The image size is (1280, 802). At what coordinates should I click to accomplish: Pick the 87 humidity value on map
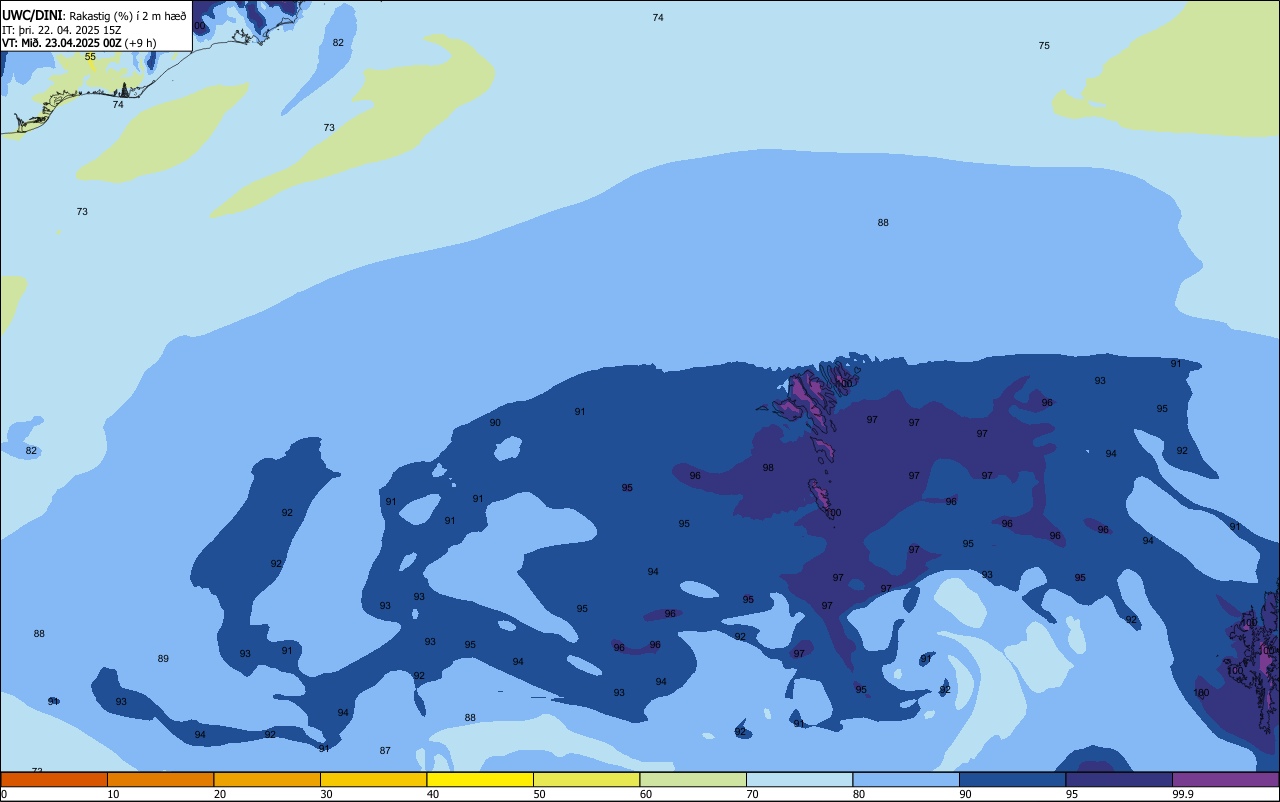pos(385,751)
